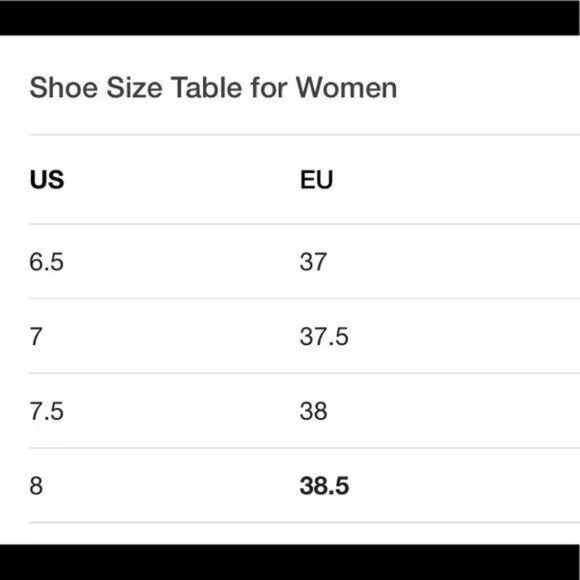Select the EU column header
Viewport: 580px width, 580px height.
click(317, 180)
